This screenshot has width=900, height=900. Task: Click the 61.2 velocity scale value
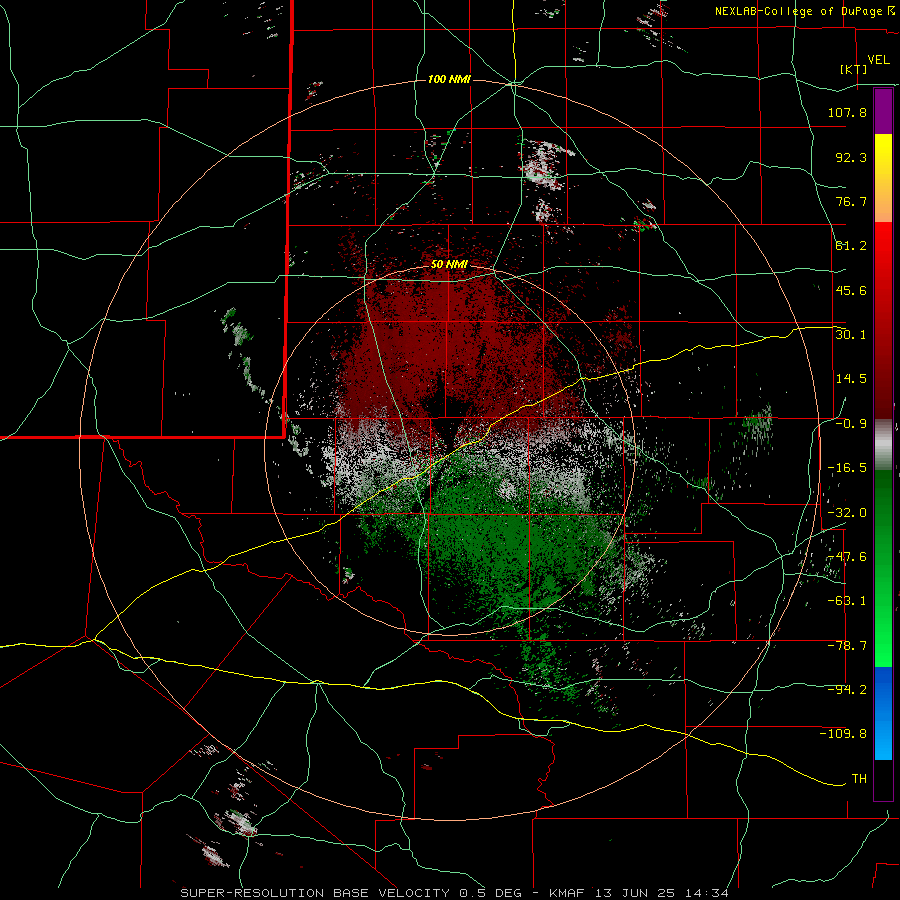point(851,246)
